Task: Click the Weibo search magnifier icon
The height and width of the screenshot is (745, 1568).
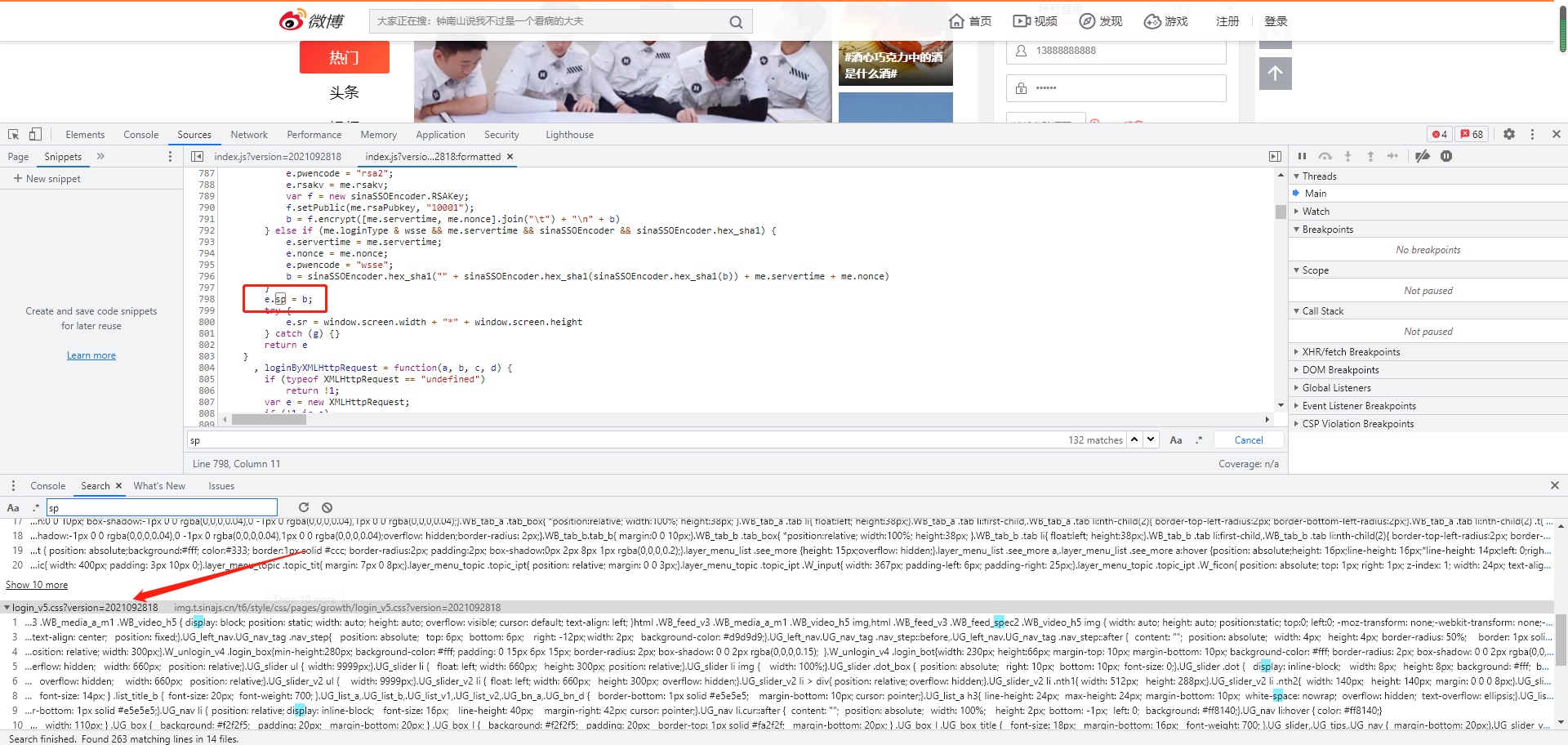Action: tap(736, 22)
